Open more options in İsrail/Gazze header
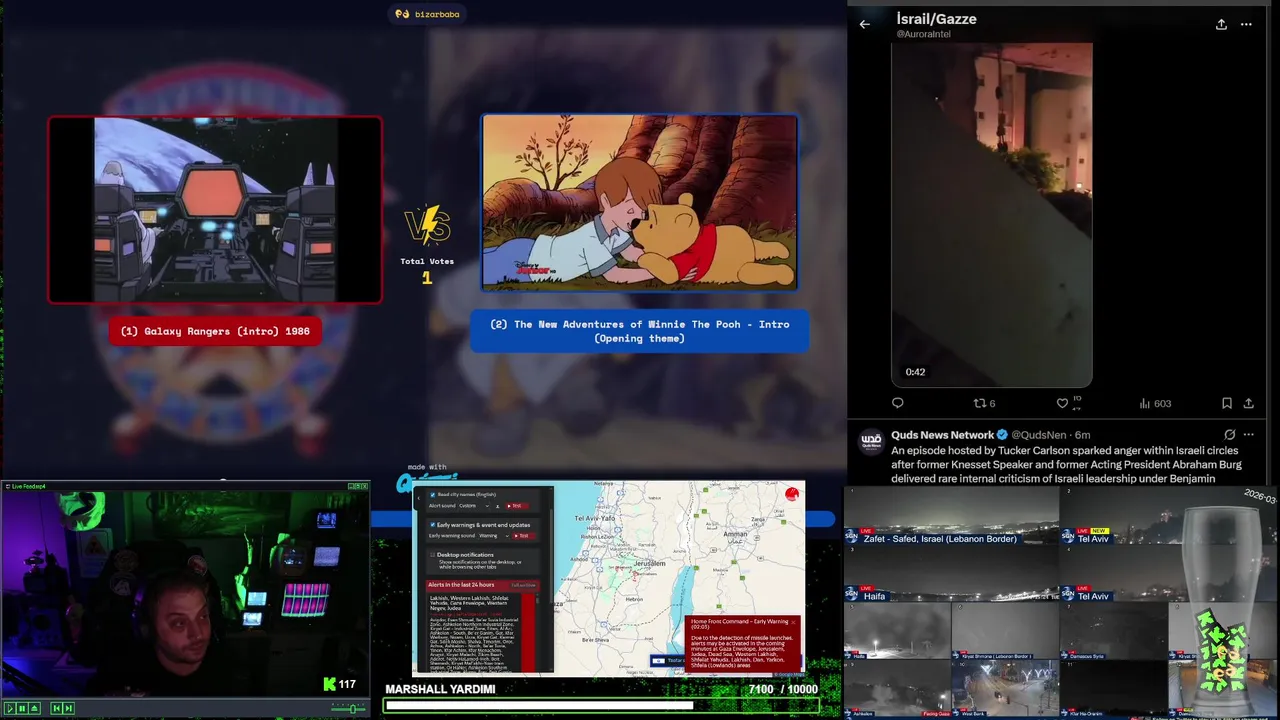This screenshot has width=1280, height=720. (x=1246, y=24)
